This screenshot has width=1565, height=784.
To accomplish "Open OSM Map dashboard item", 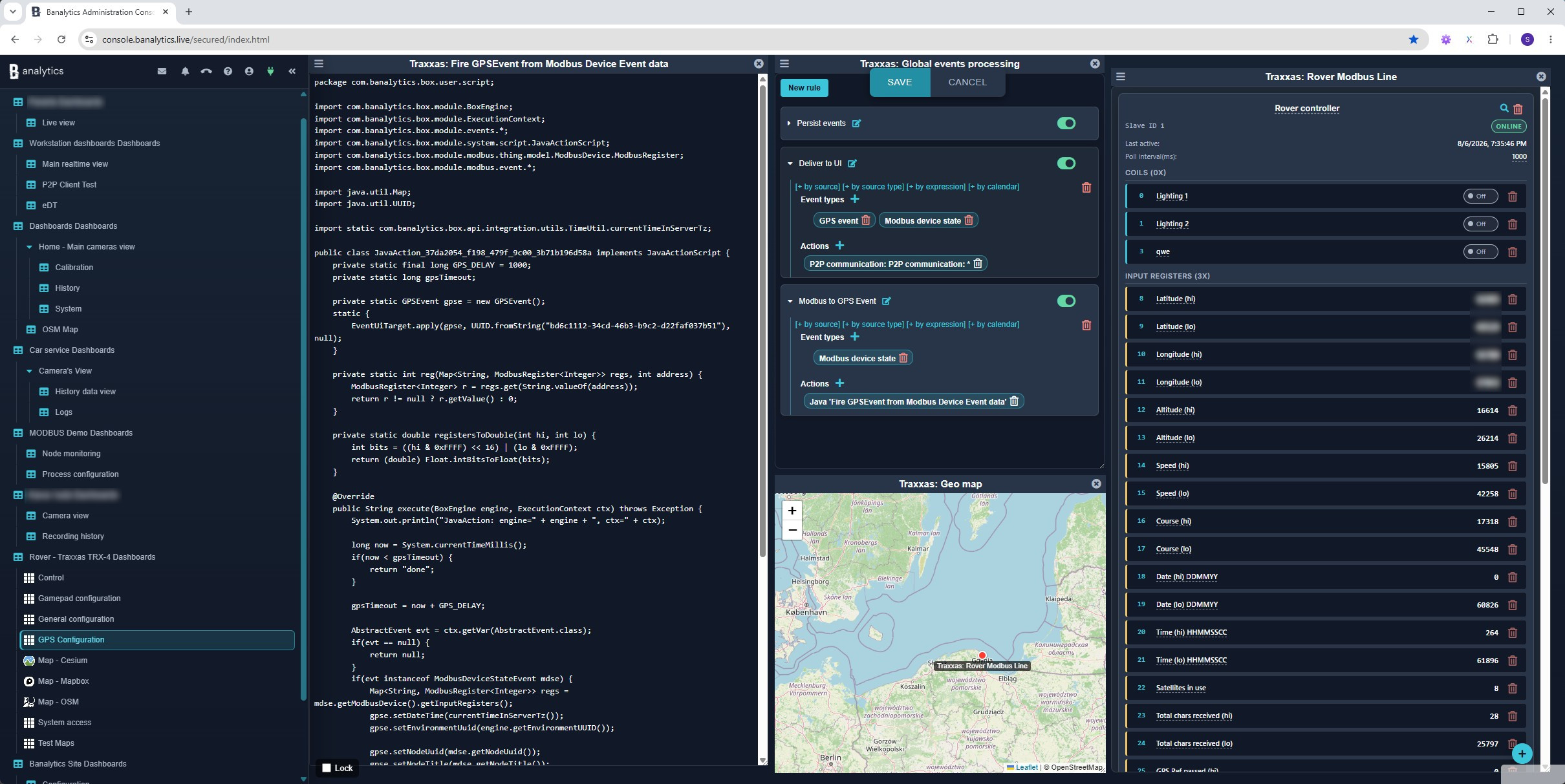I will pyautogui.click(x=59, y=330).
